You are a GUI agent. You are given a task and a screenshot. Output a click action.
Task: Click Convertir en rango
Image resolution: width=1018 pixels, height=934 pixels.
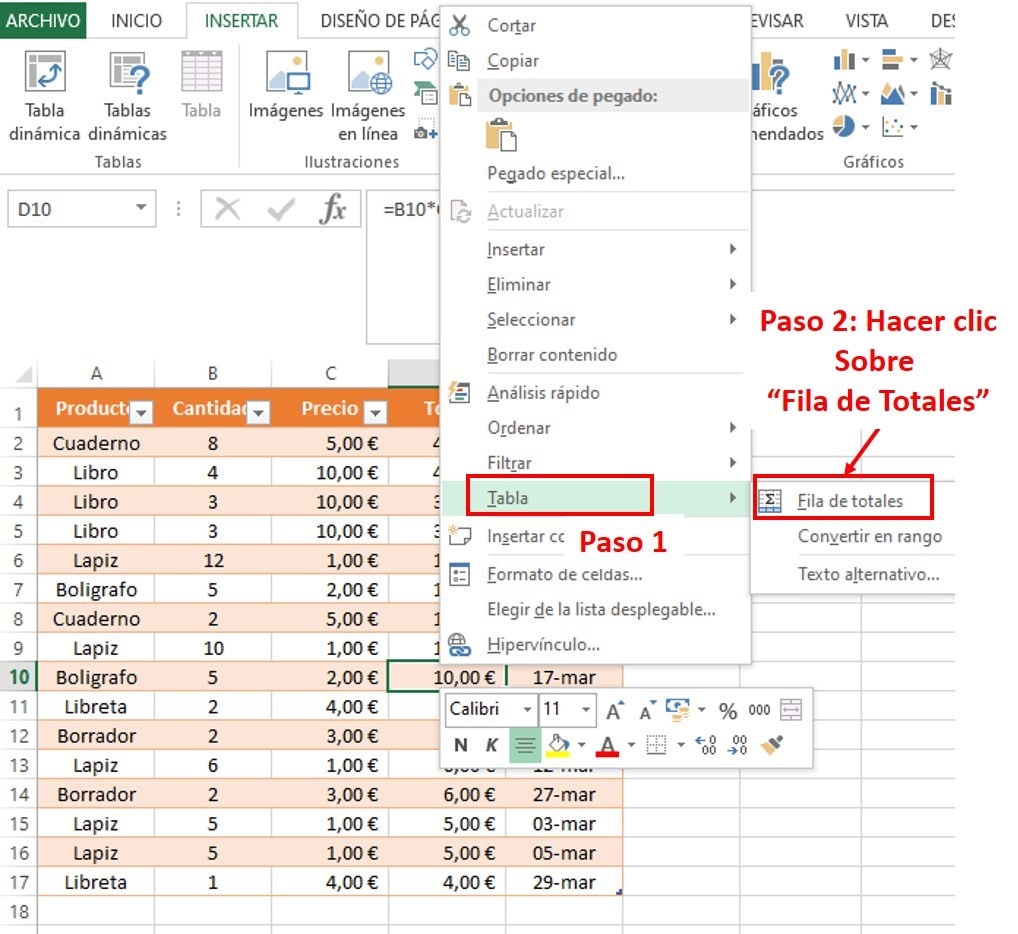coord(872,536)
